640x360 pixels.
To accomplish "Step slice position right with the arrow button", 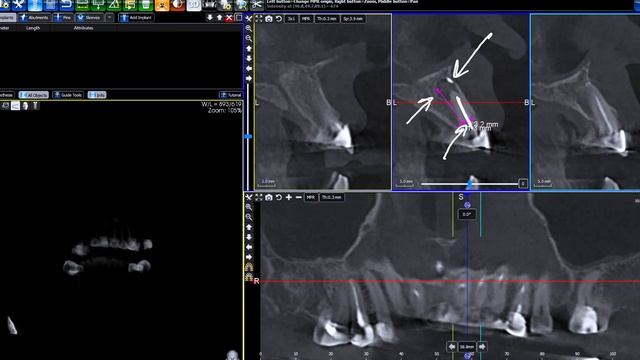I will click(482, 347).
